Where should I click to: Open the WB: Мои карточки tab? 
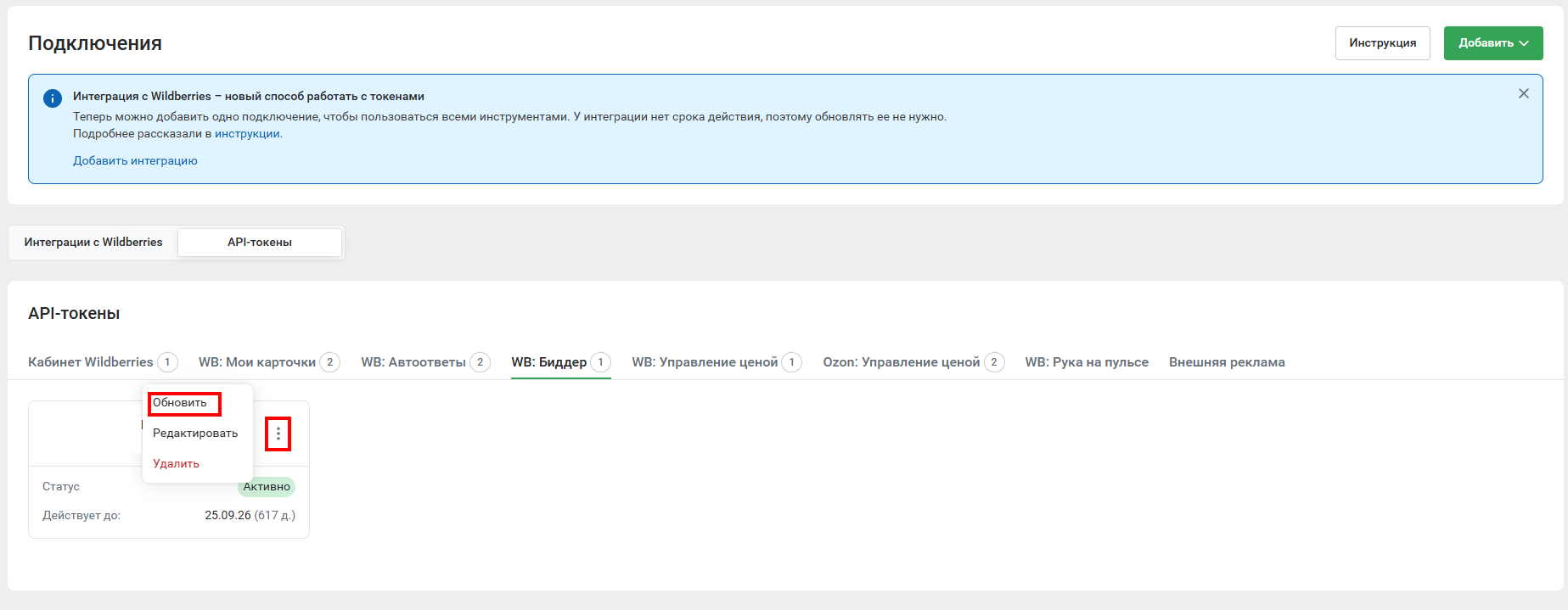tap(269, 362)
